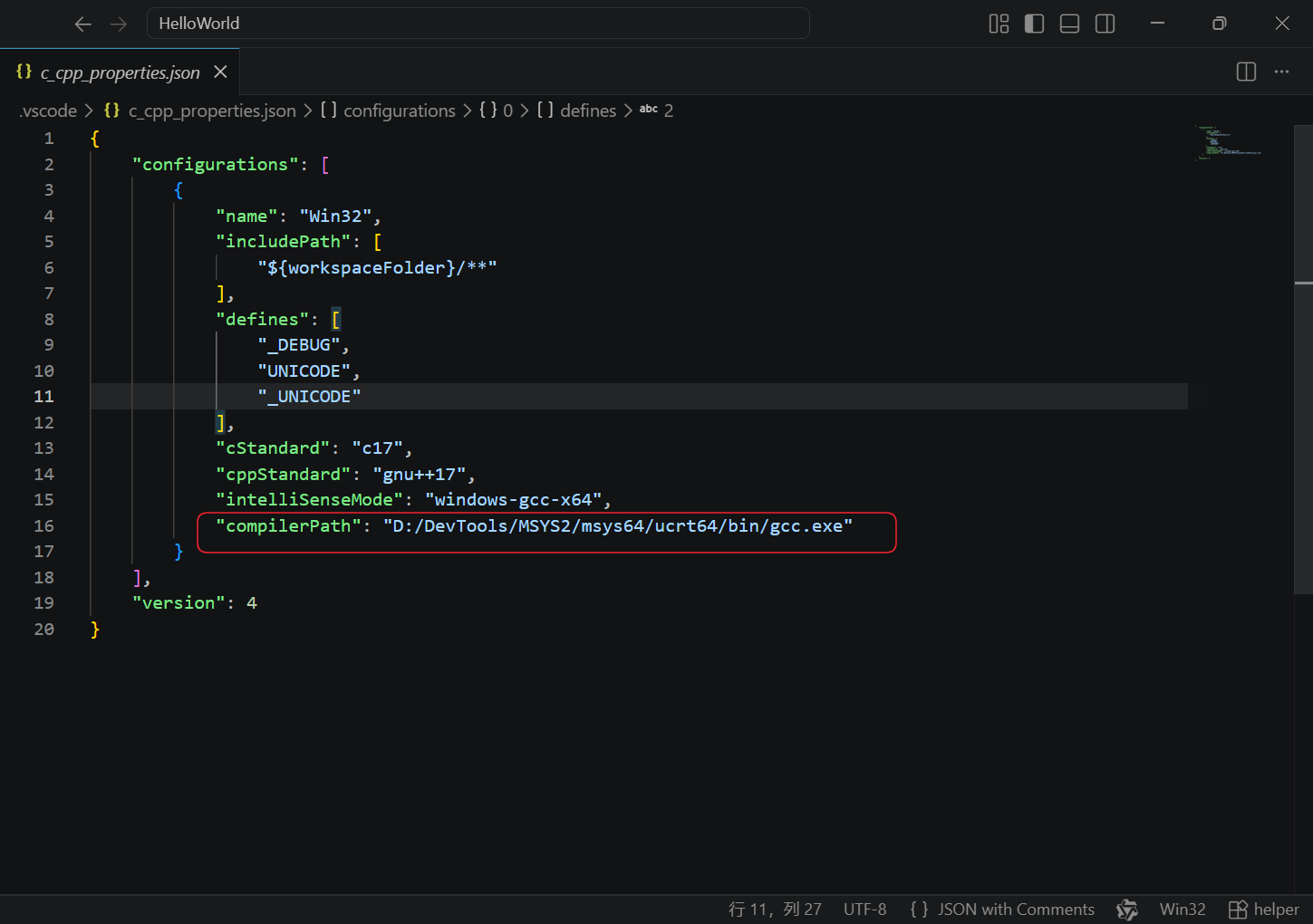Click the "compilerPath" key
This screenshot has height=924, width=1313.
(288, 526)
